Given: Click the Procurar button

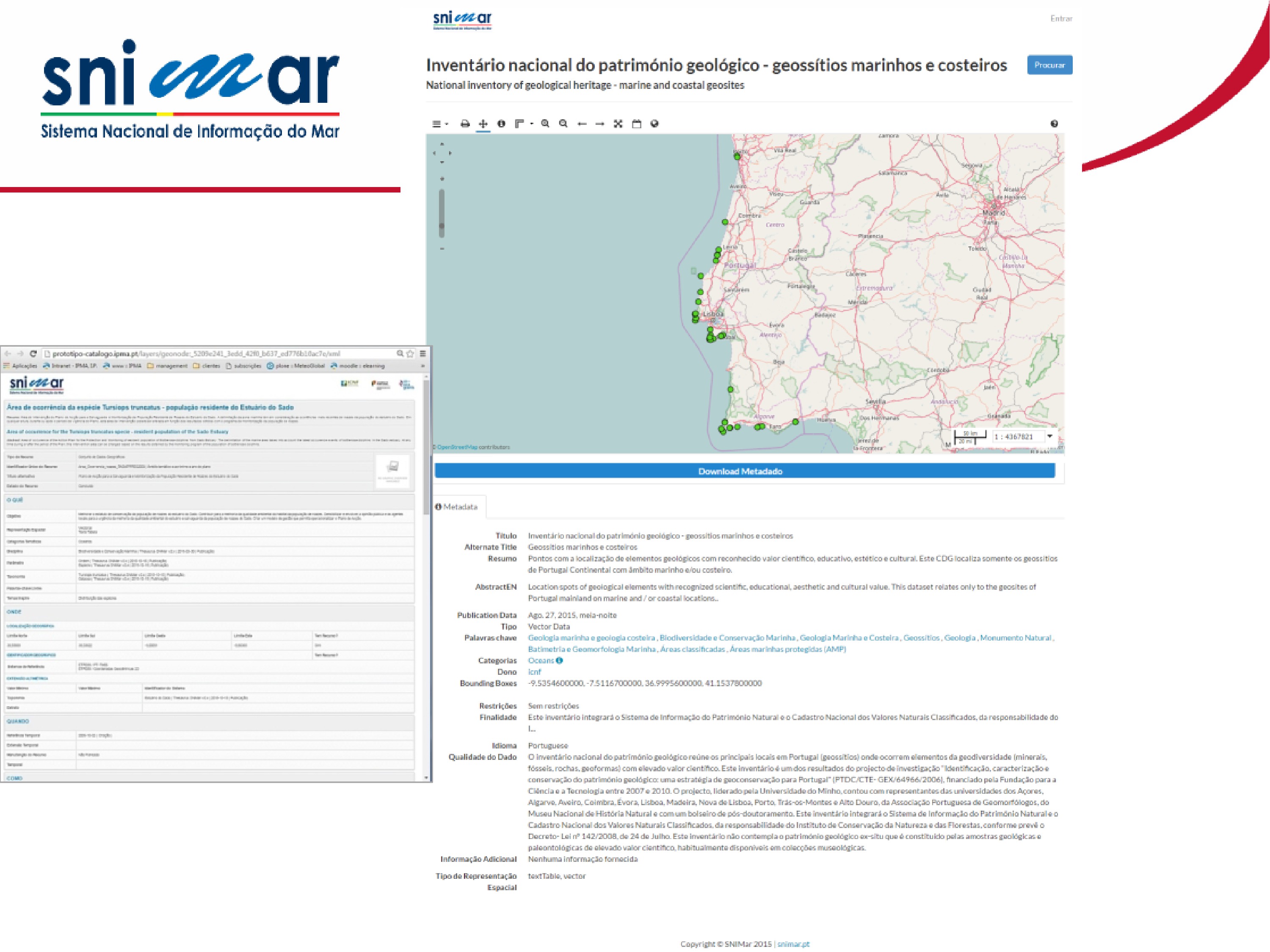Looking at the screenshot, I should pyautogui.click(x=1049, y=65).
